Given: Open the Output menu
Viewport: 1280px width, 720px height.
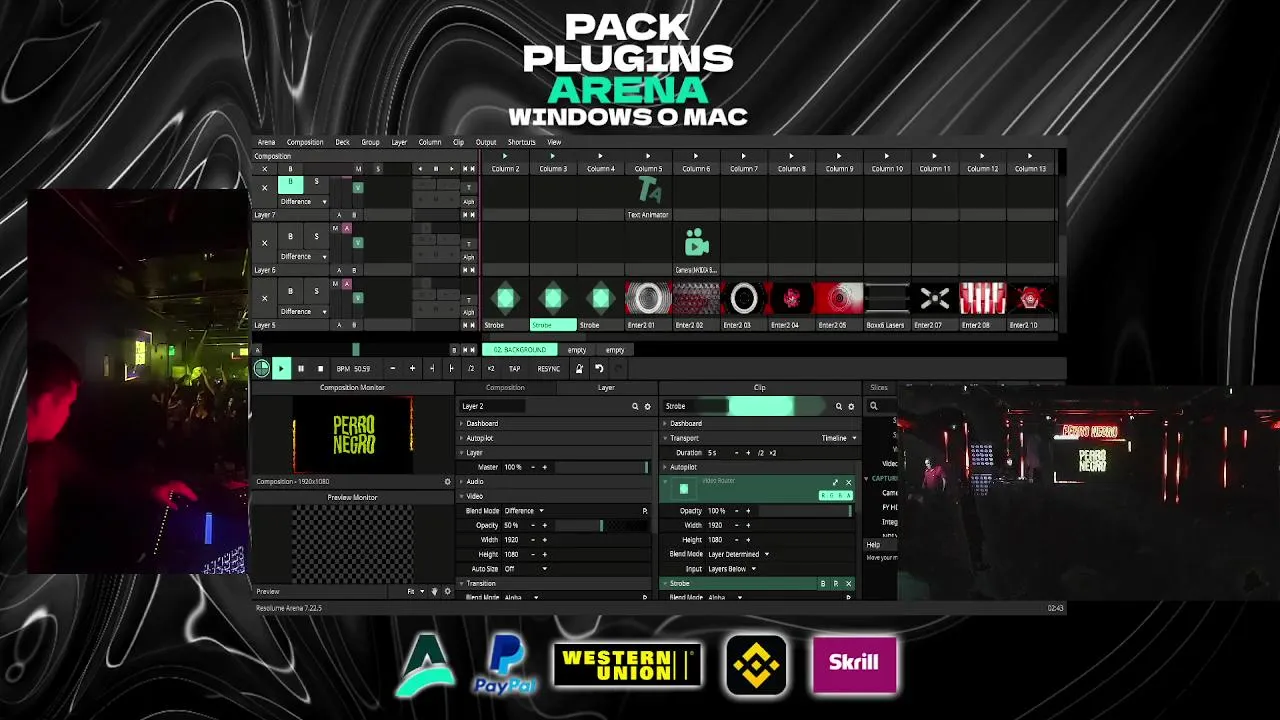Looking at the screenshot, I should tap(486, 142).
